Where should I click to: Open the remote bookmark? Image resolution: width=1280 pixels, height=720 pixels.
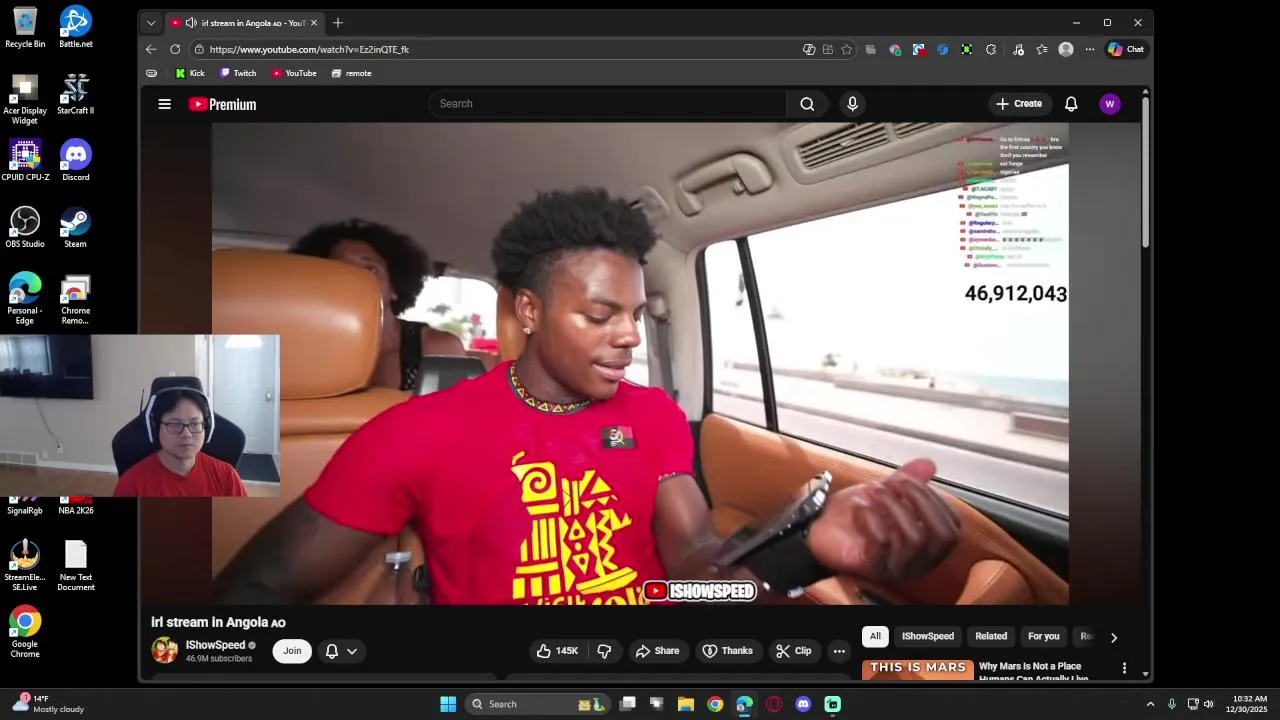pos(352,73)
